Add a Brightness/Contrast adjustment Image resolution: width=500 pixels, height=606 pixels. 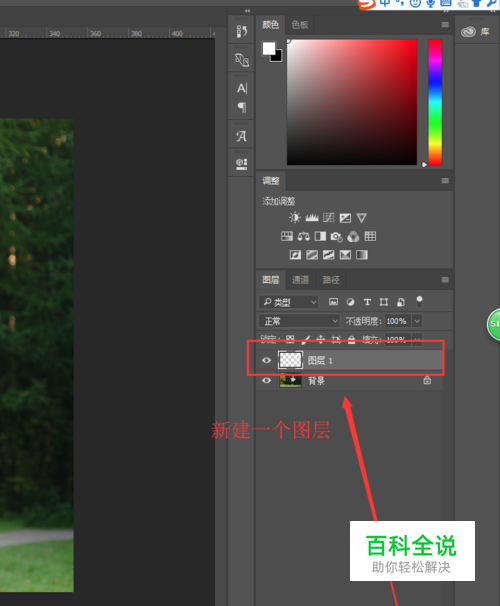[x=294, y=218]
